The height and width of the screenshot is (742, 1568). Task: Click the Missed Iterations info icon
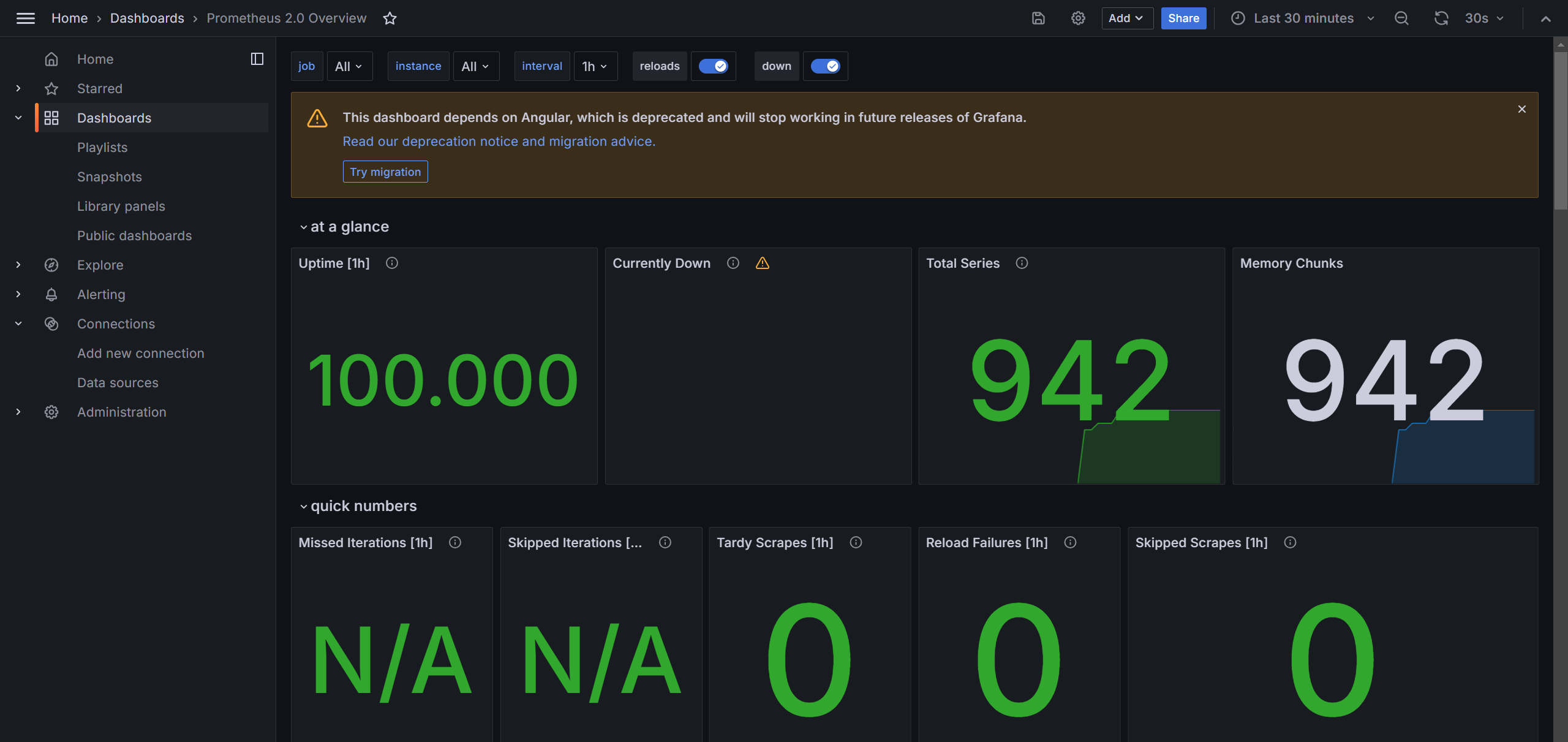(455, 542)
